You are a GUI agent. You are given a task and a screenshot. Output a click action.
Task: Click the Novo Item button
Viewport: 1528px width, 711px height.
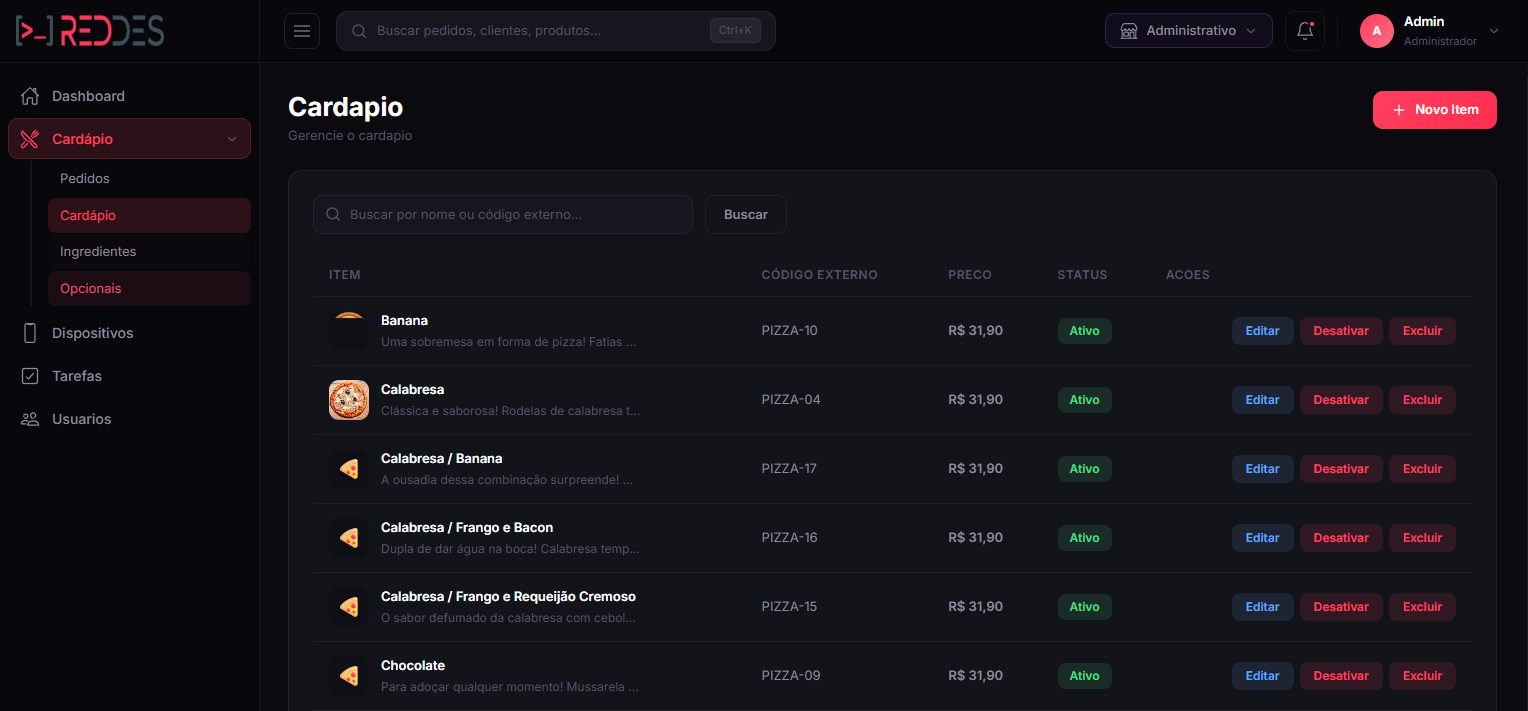pyautogui.click(x=1434, y=110)
